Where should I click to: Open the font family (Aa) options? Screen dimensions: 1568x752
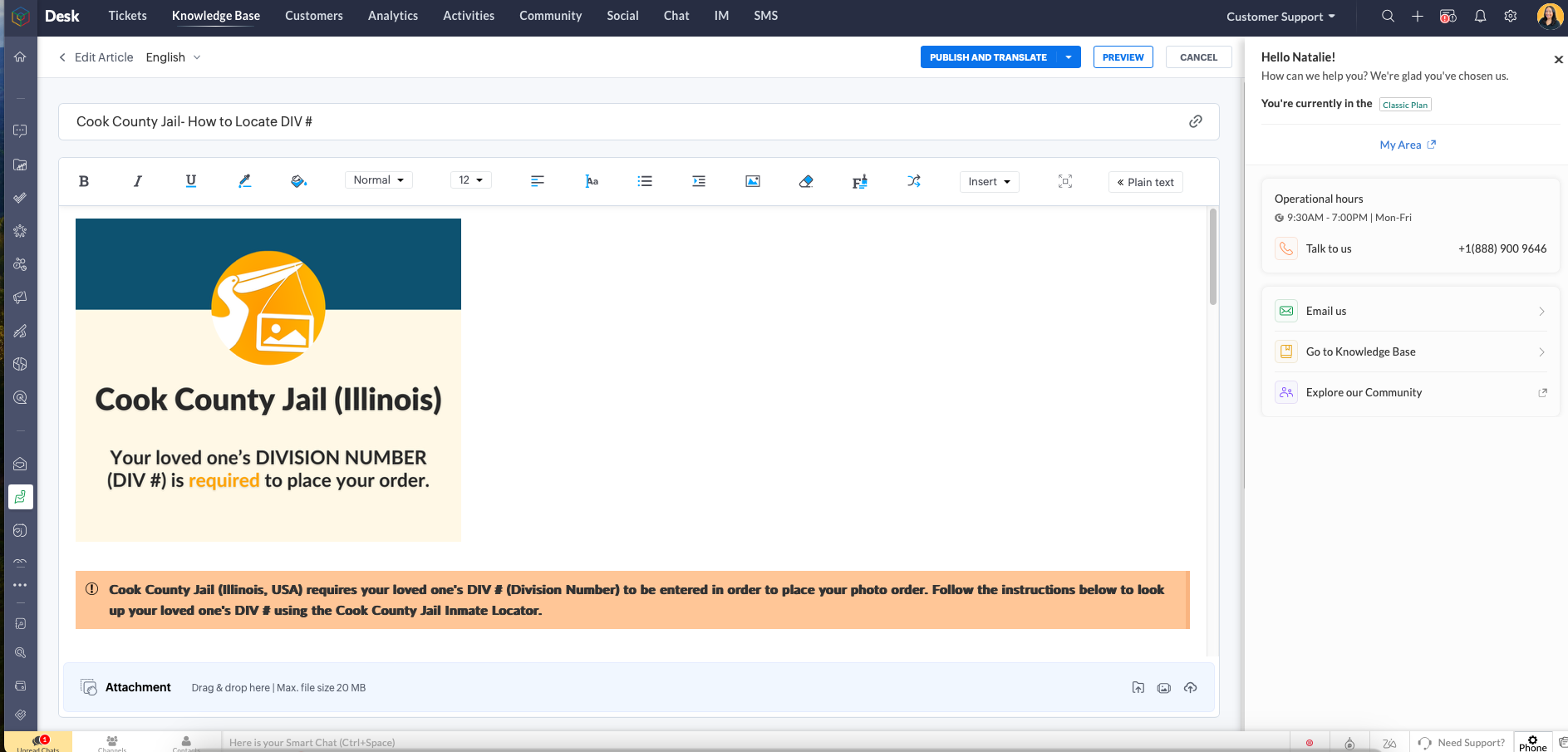(x=592, y=181)
